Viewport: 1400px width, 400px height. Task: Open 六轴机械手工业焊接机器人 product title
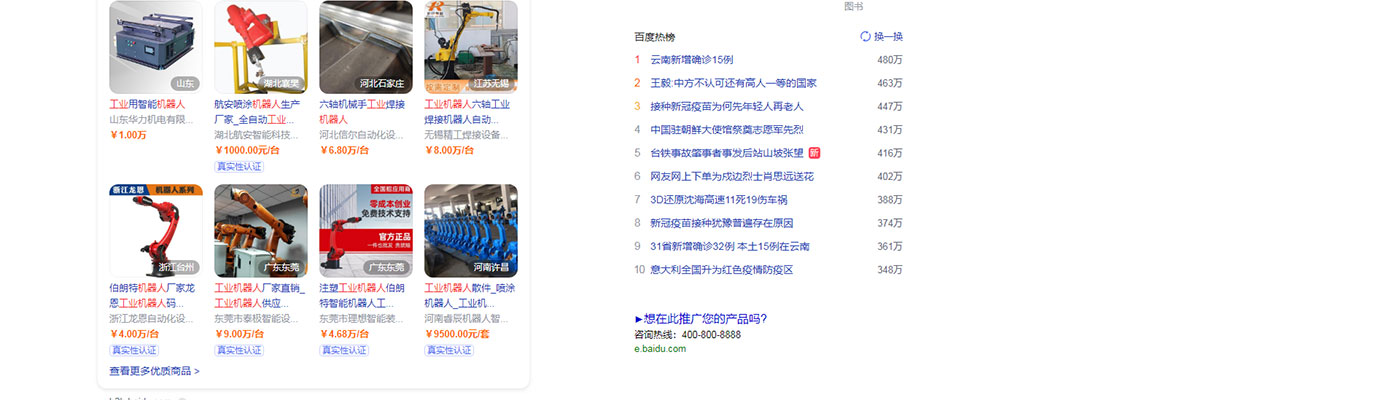(x=361, y=111)
